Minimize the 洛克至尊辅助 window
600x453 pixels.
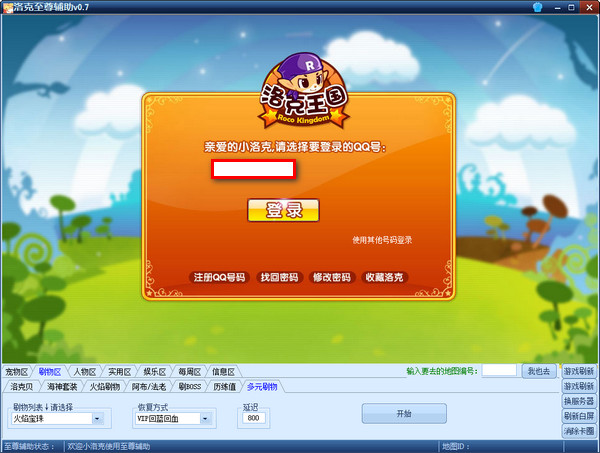(558, 7)
